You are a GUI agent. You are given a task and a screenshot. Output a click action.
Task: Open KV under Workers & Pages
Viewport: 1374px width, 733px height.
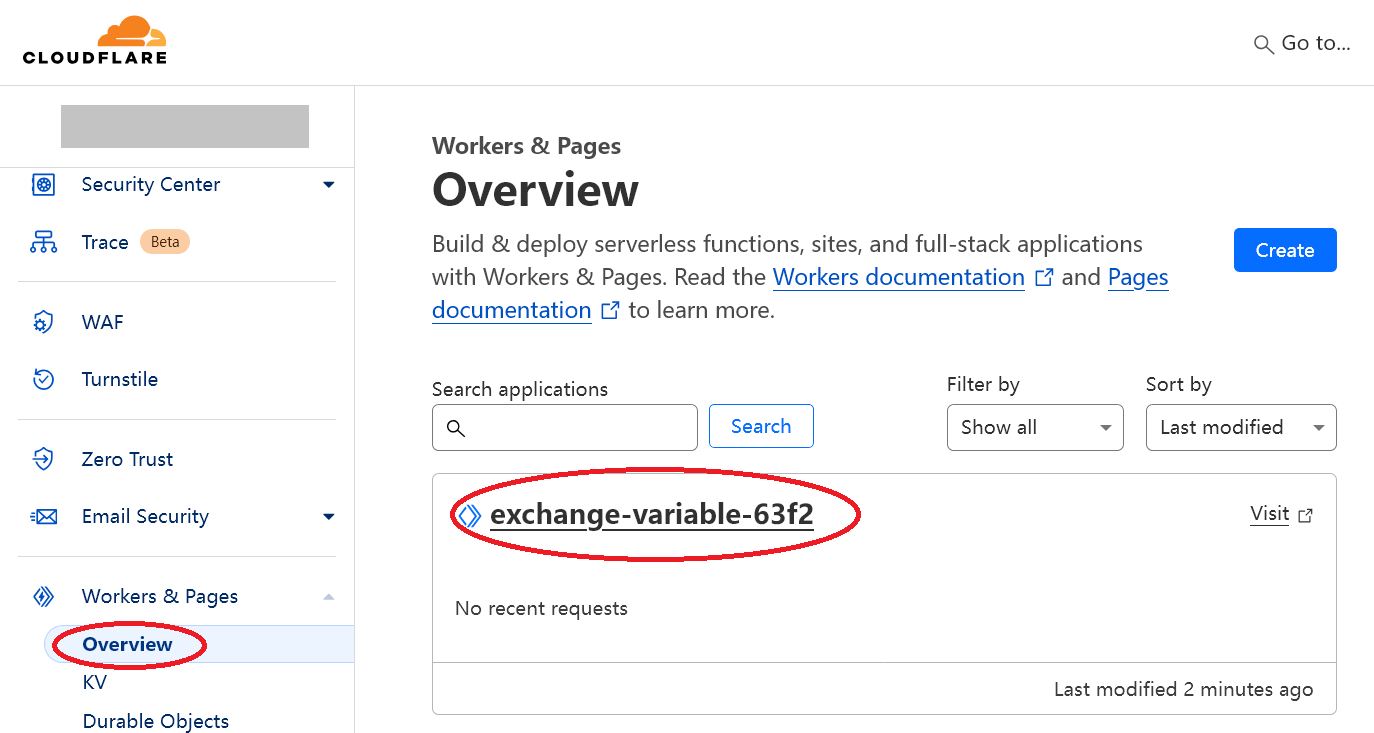coord(95,683)
